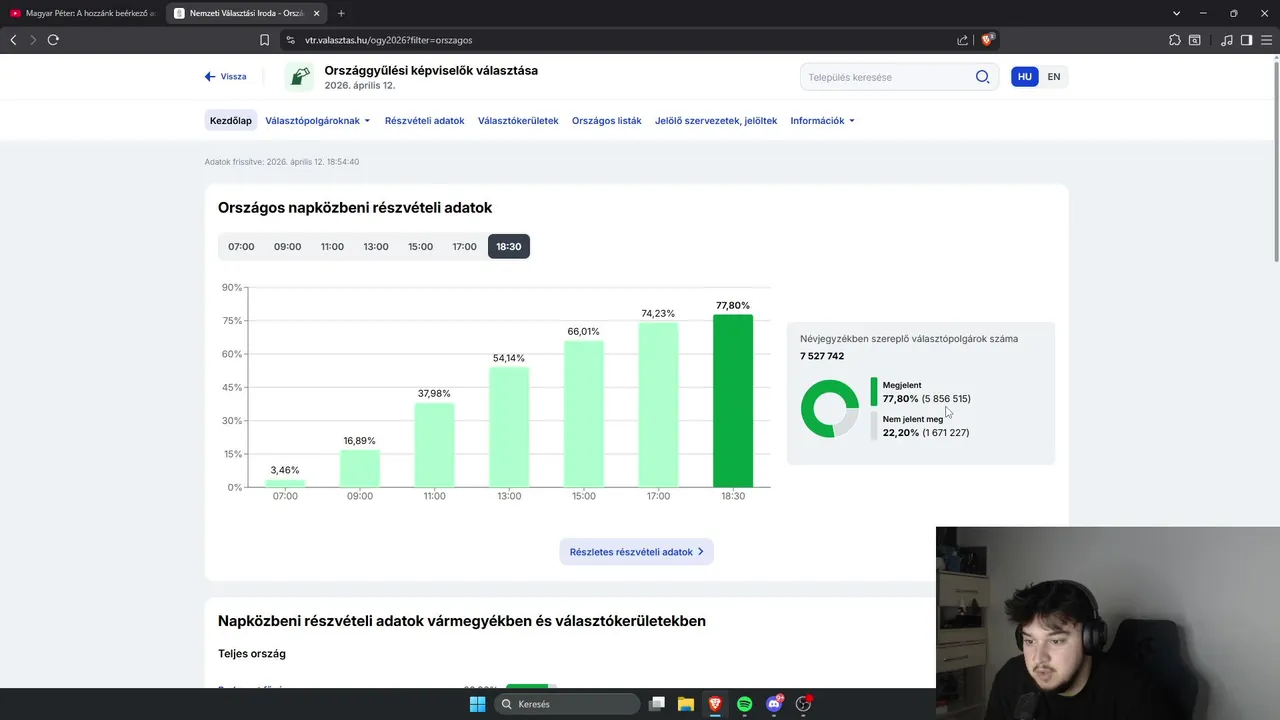
Task: Open Részletes részvételi adatok button
Action: point(637,552)
